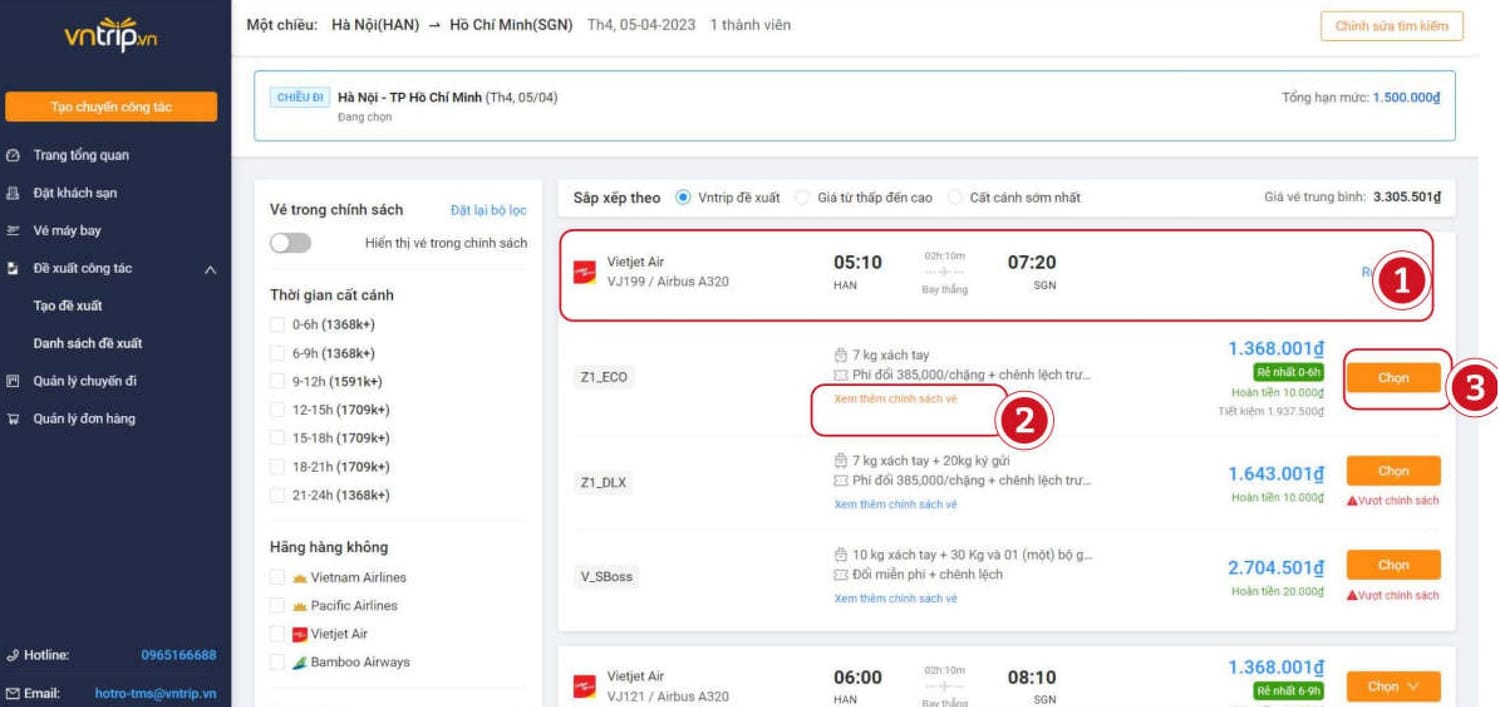Click the Đề xuất công tác sidebar icon
The height and width of the screenshot is (707, 1500).
click(13, 269)
